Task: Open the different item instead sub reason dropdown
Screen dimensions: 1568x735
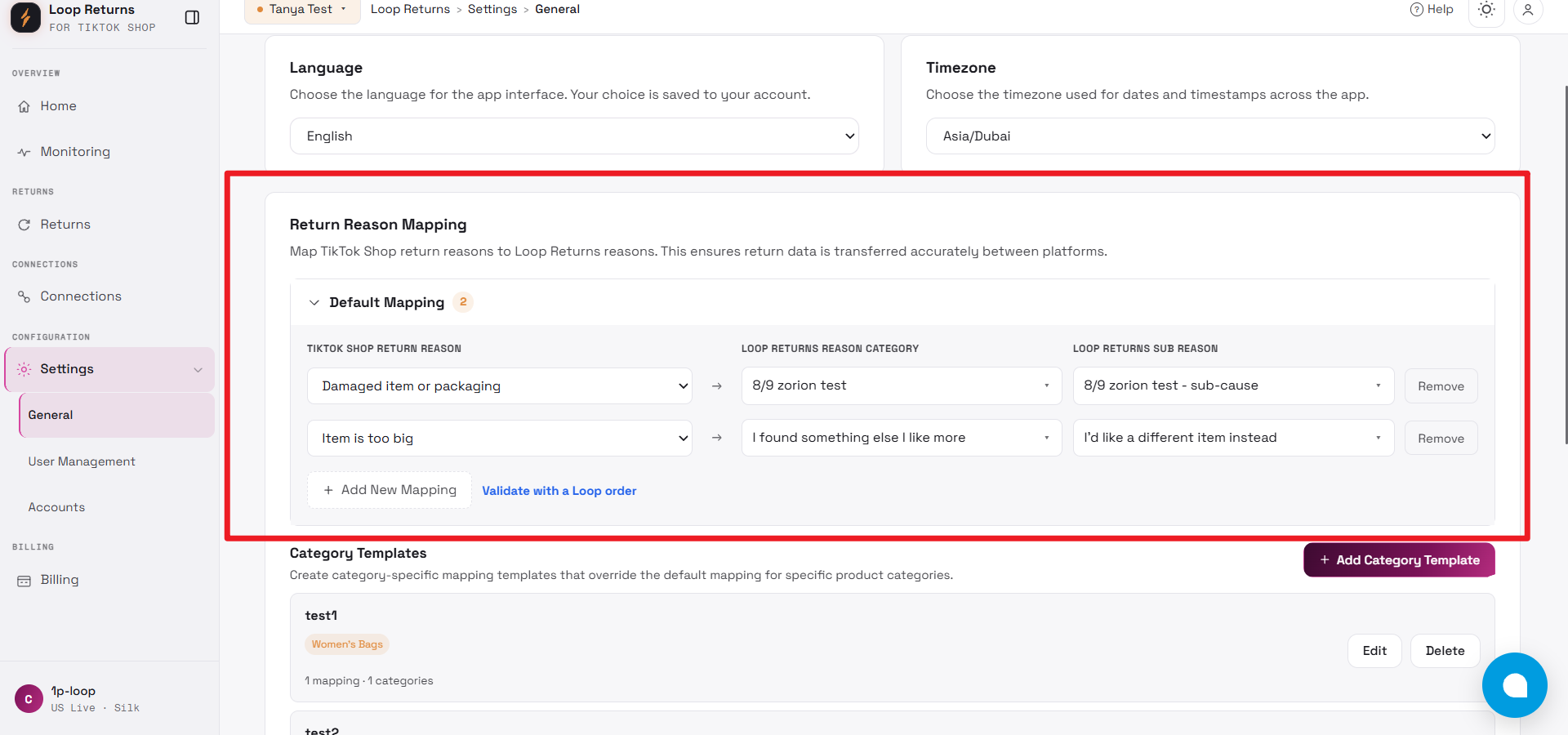Action: pyautogui.click(x=1233, y=438)
